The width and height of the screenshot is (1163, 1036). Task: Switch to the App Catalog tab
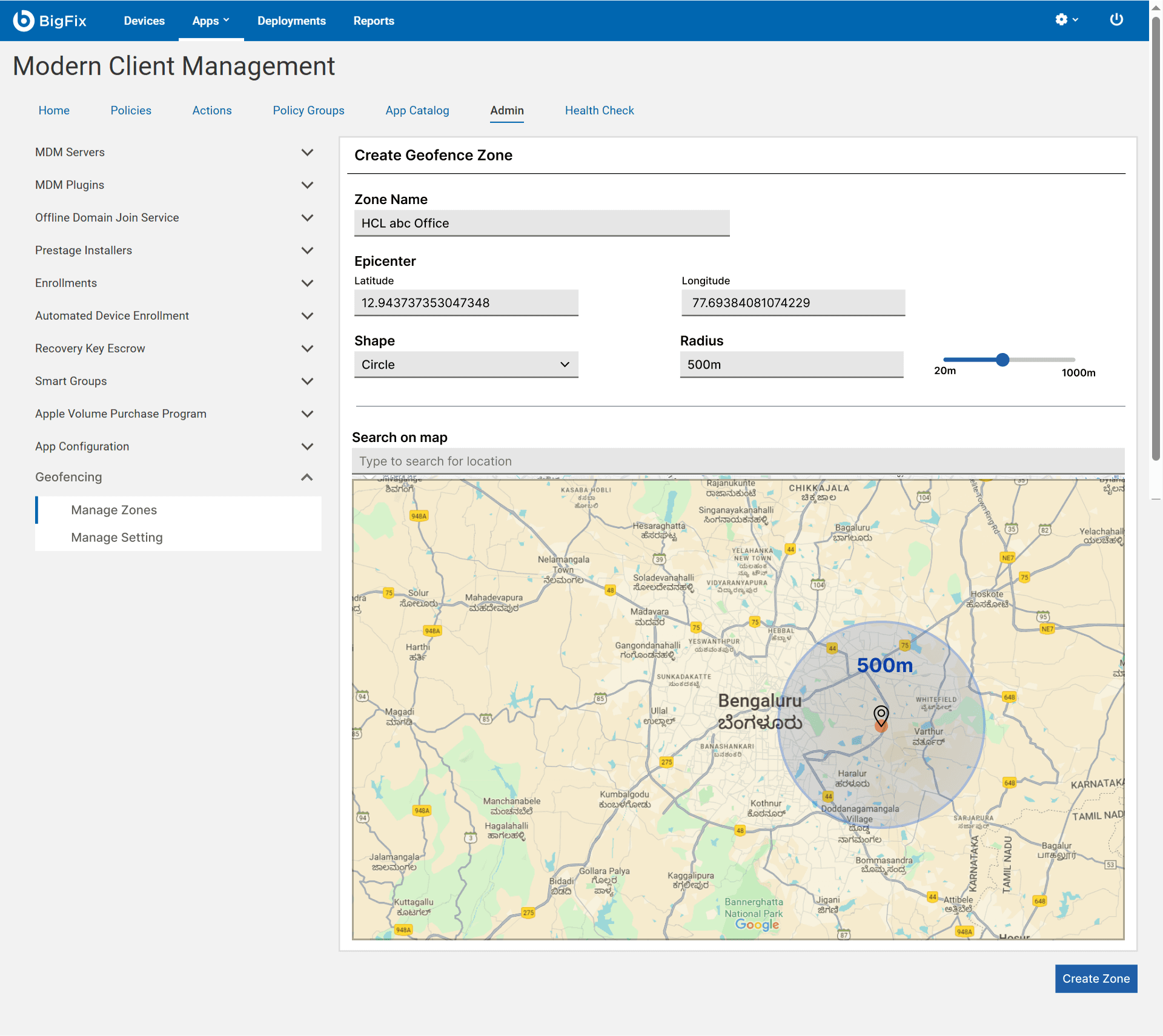tap(417, 110)
